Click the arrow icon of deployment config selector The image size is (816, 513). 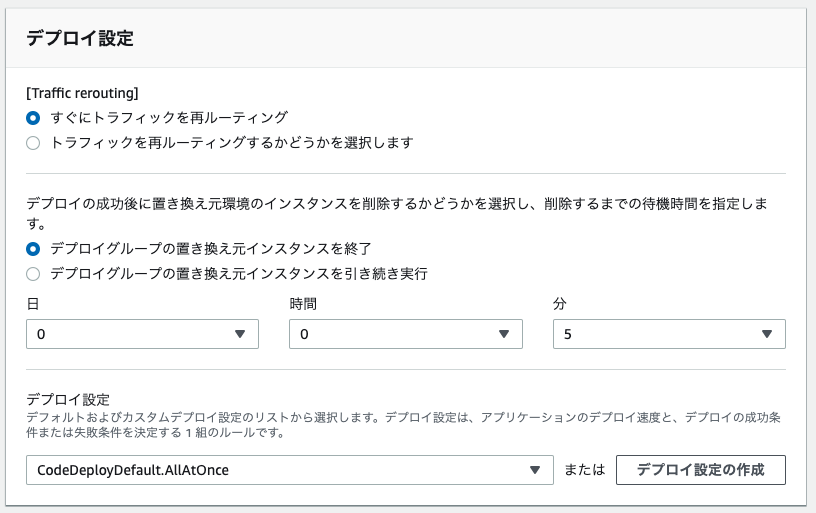pyautogui.click(x=535, y=470)
